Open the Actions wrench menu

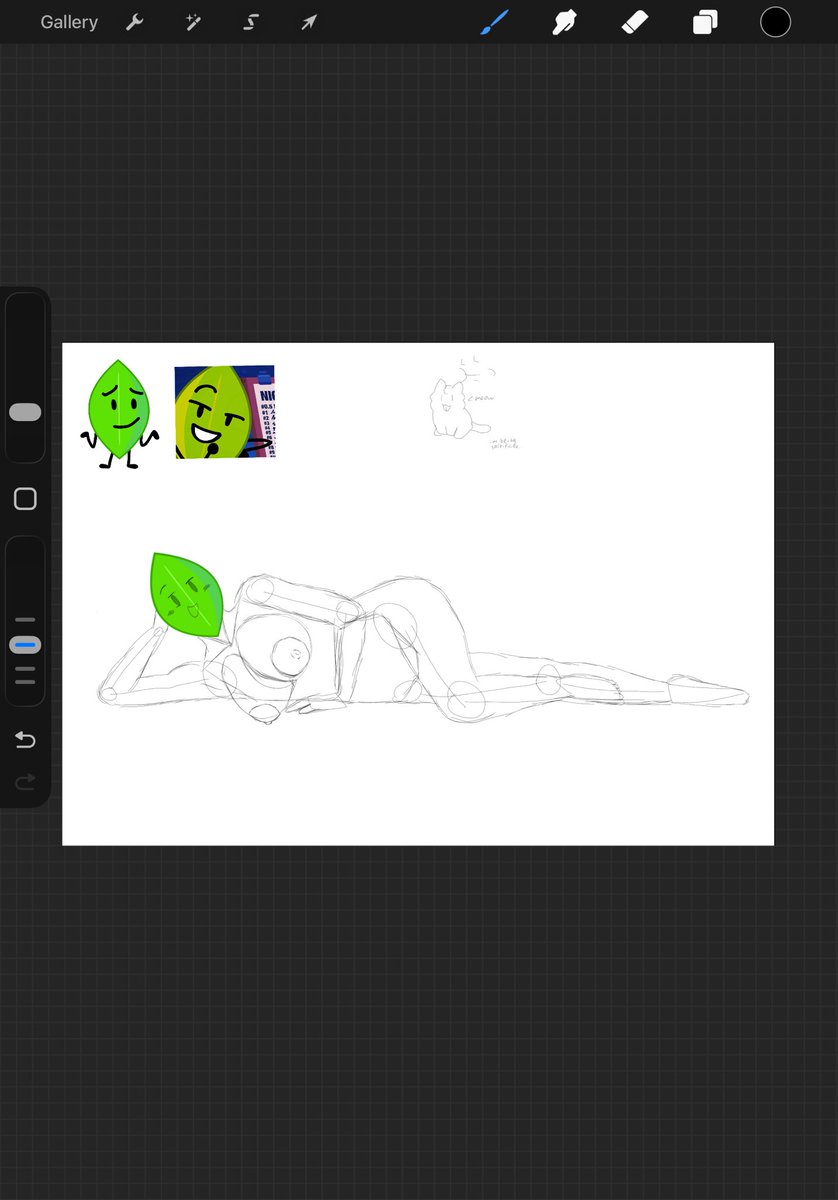pos(134,22)
